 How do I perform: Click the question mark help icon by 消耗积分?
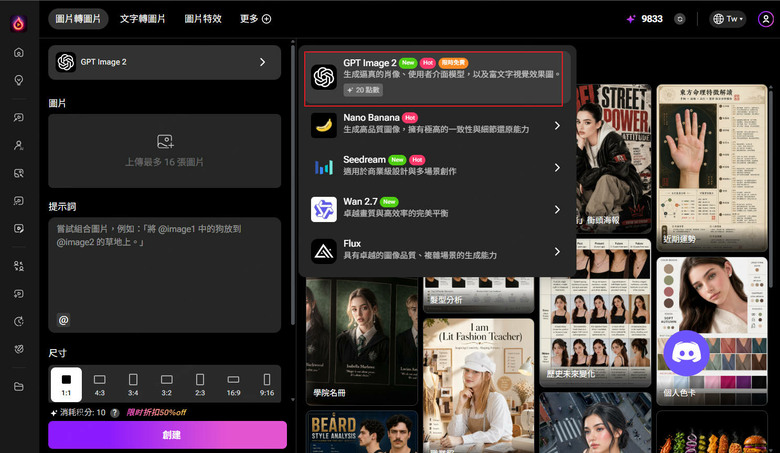pyautogui.click(x=115, y=413)
